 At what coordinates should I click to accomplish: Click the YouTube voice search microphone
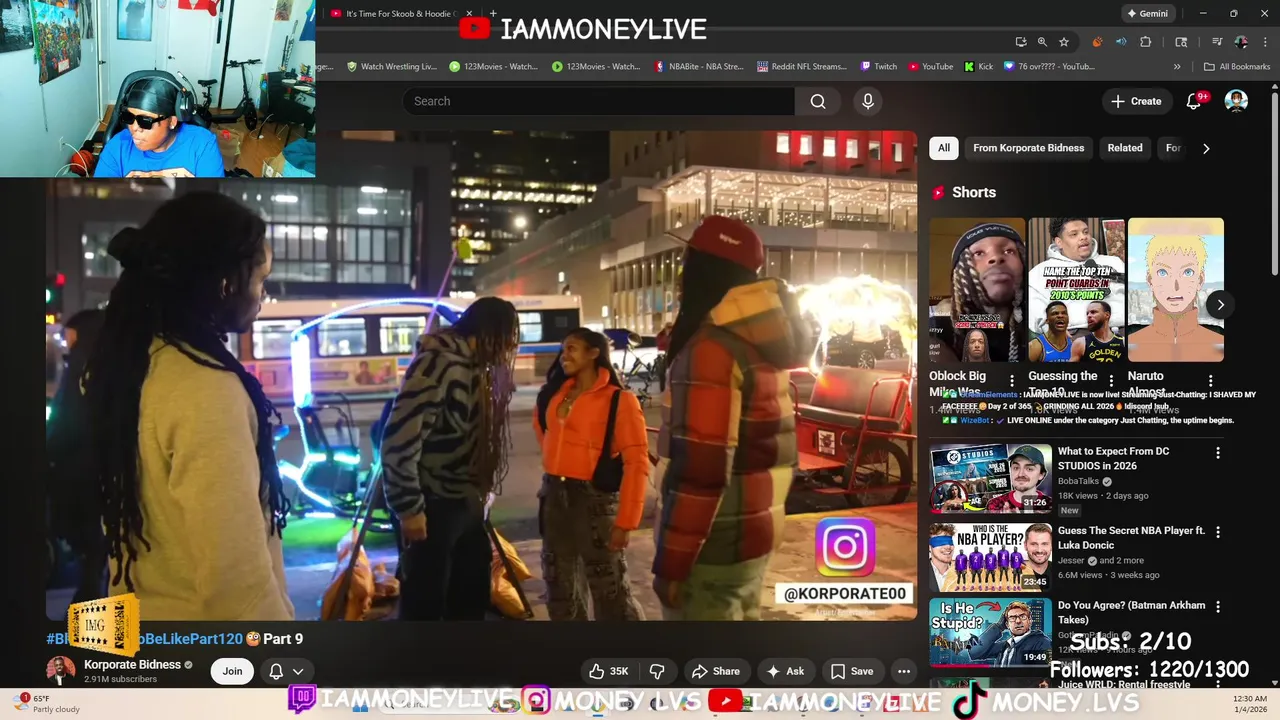(x=868, y=101)
